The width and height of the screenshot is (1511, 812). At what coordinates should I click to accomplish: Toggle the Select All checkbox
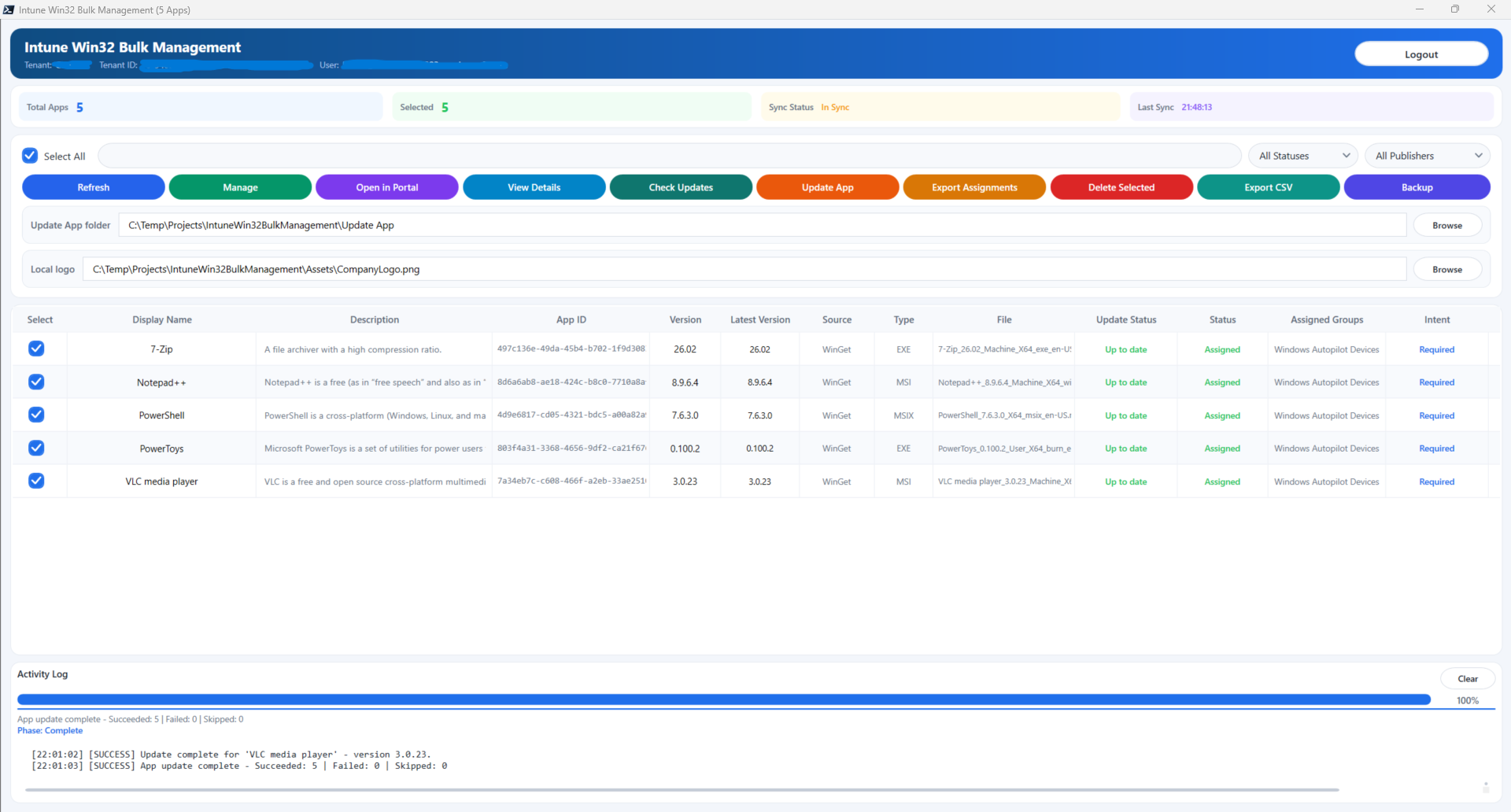[x=30, y=156]
